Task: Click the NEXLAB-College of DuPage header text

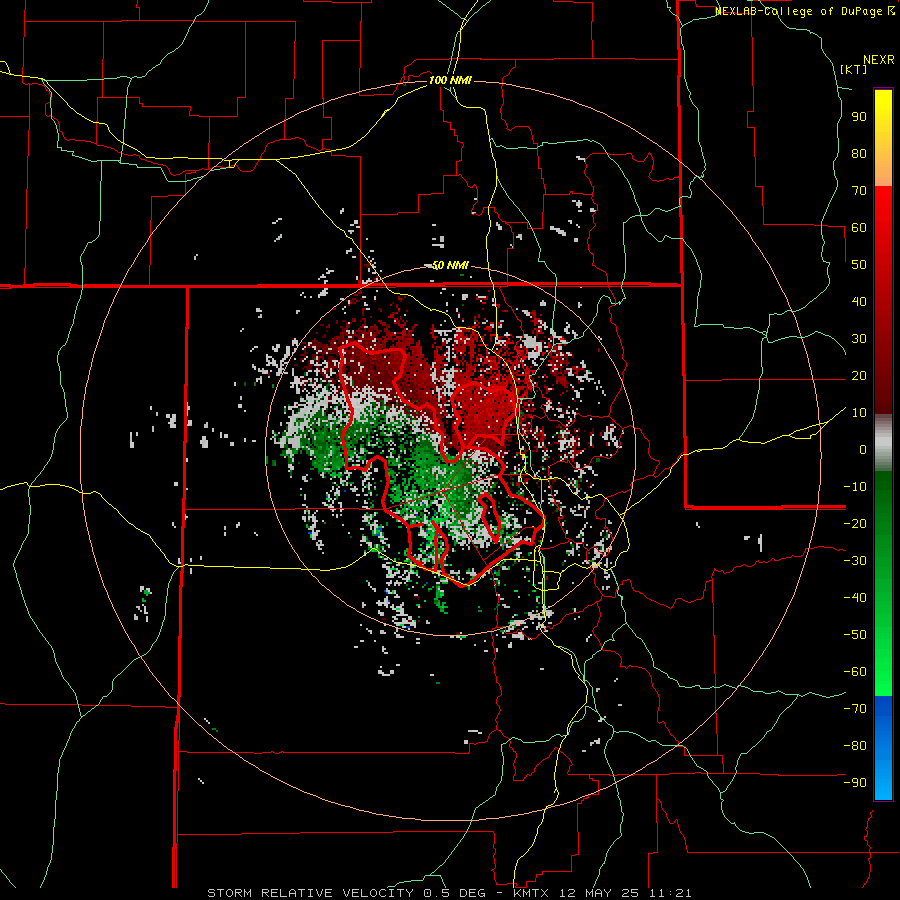Action: pos(804,11)
